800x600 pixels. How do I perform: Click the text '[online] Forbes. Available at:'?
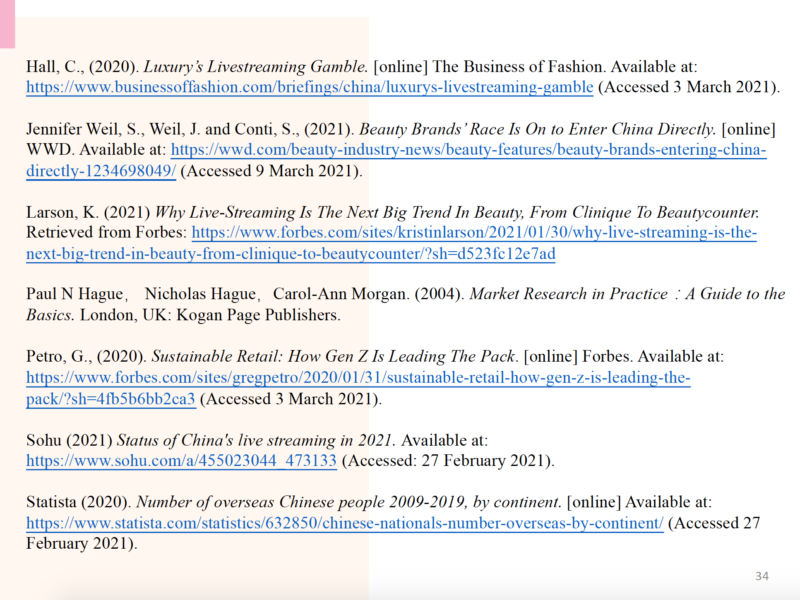coord(623,356)
